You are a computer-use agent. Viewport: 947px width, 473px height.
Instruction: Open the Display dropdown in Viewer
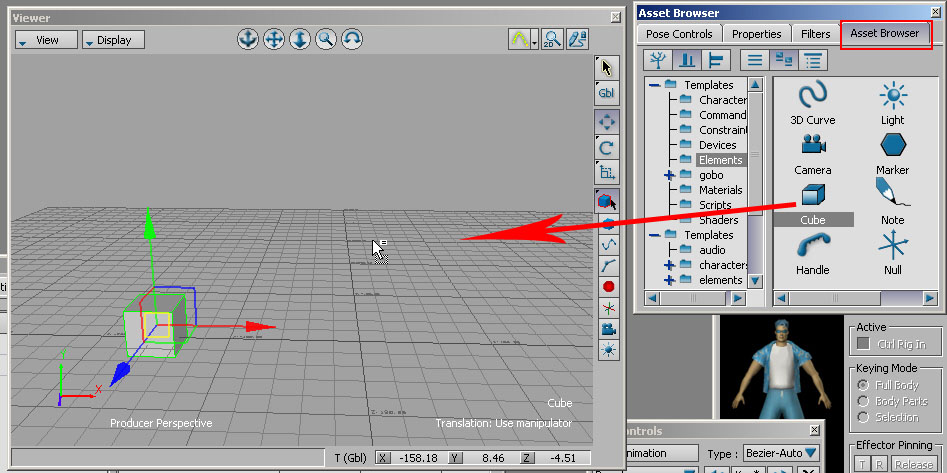(113, 40)
